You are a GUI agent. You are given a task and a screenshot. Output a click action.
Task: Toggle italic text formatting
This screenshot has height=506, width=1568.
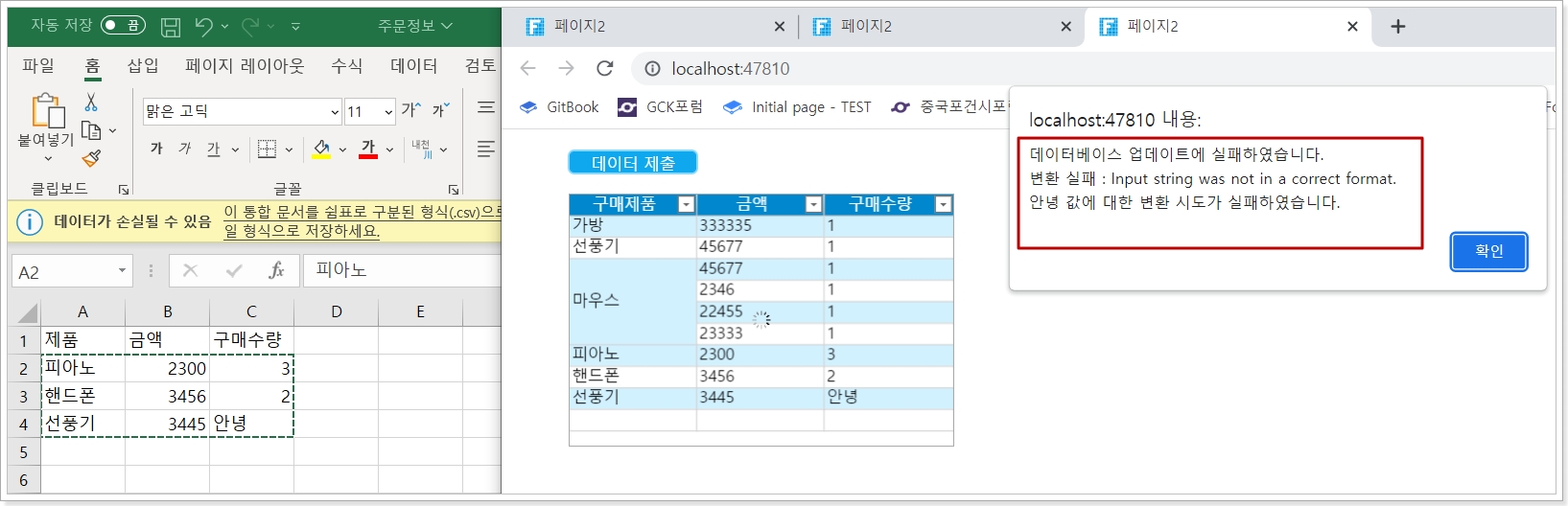(185, 149)
